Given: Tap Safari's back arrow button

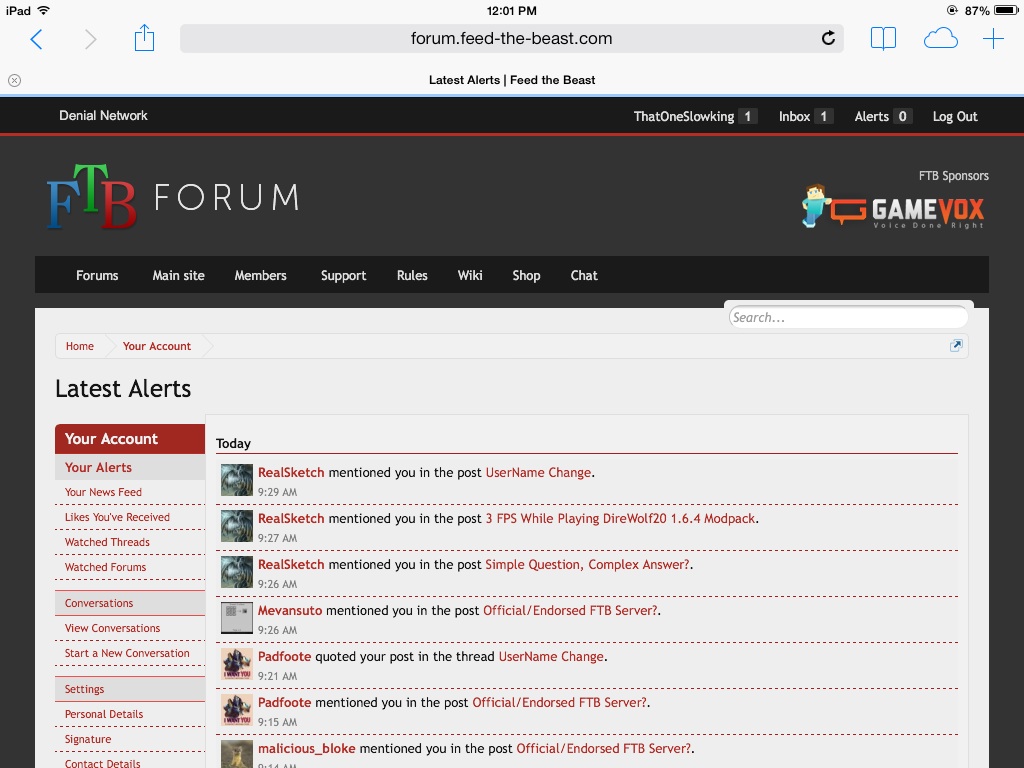Looking at the screenshot, I should 37,39.
